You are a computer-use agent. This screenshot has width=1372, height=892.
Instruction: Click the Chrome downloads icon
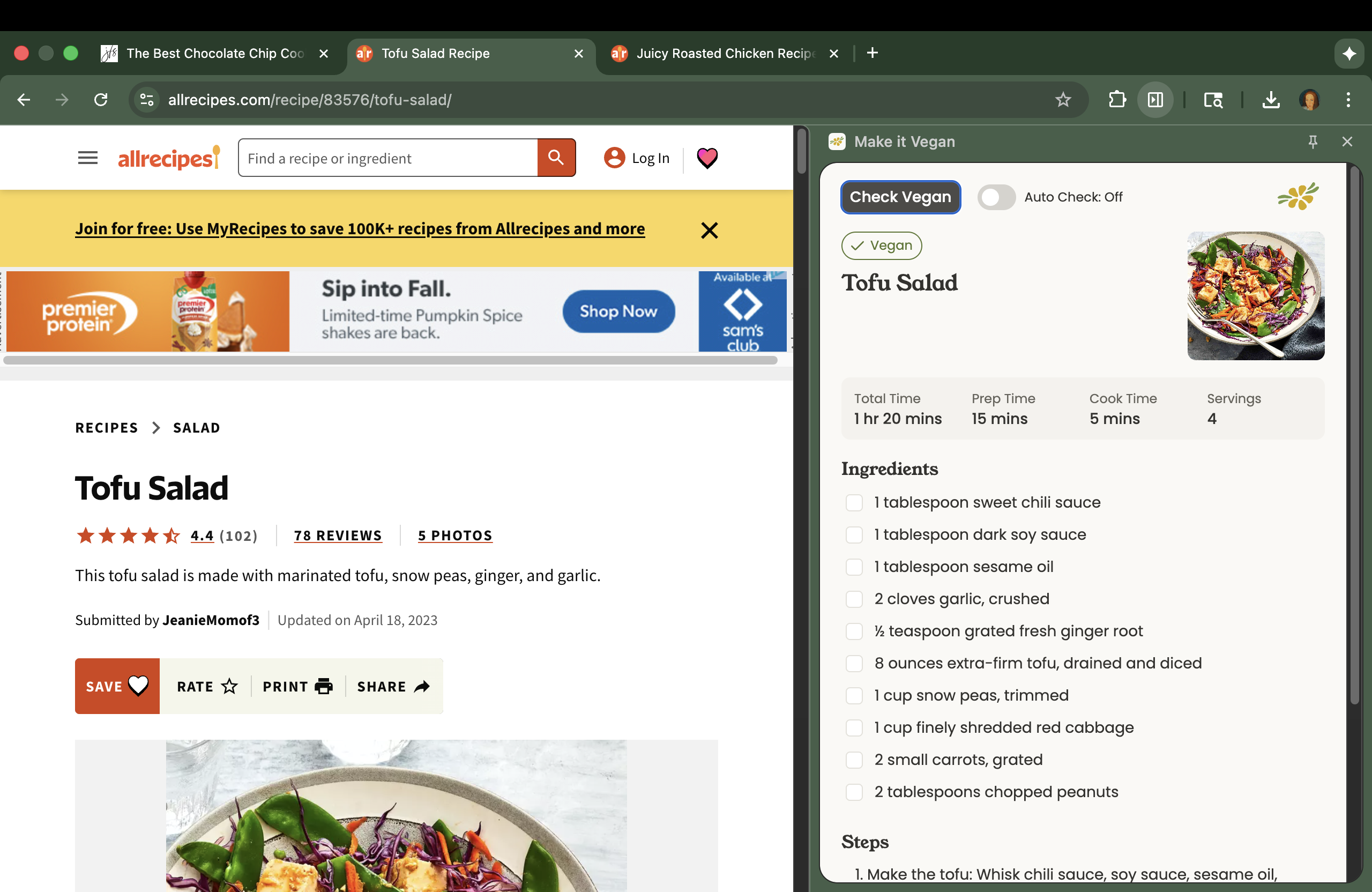click(x=1271, y=100)
